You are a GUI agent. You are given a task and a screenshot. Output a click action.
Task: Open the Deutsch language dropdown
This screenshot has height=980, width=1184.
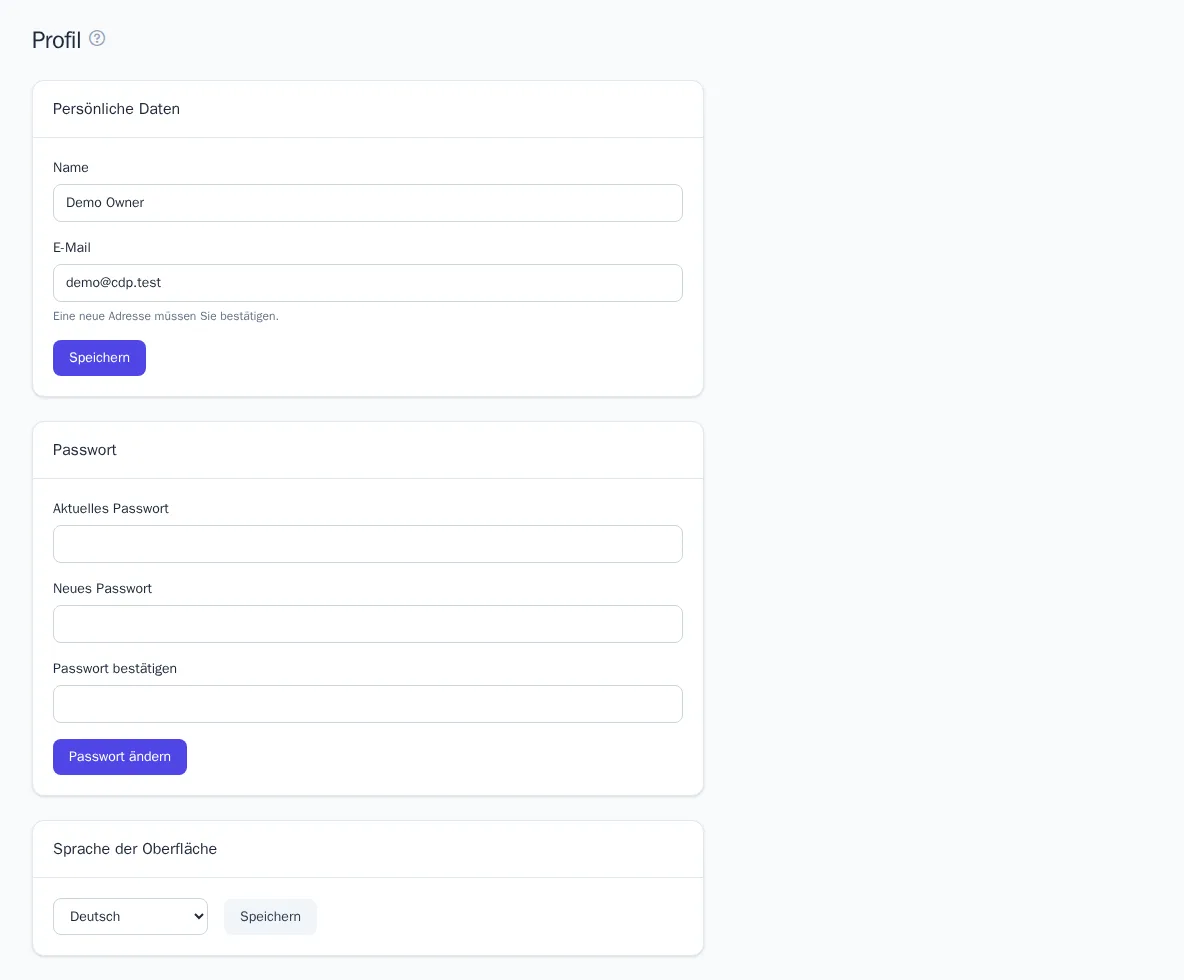pos(130,917)
